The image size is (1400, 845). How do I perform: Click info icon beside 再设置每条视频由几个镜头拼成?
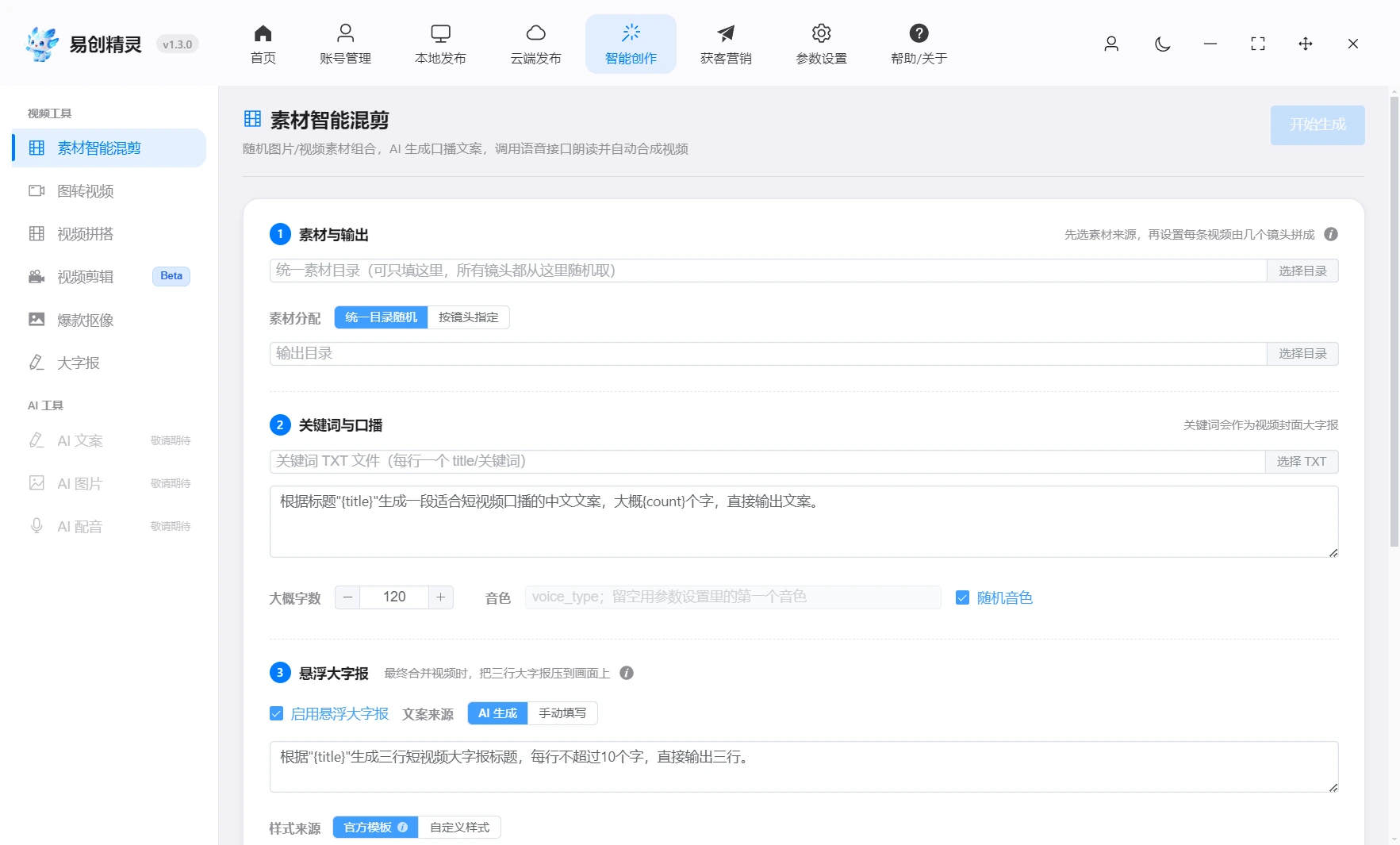(x=1331, y=234)
